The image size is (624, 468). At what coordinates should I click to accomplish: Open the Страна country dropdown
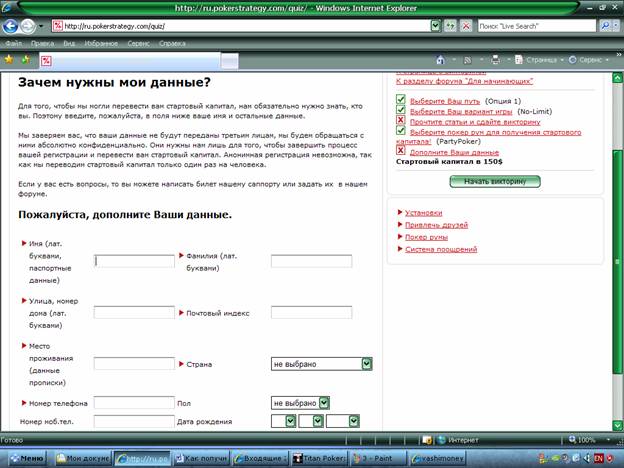pyautogui.click(x=322, y=364)
